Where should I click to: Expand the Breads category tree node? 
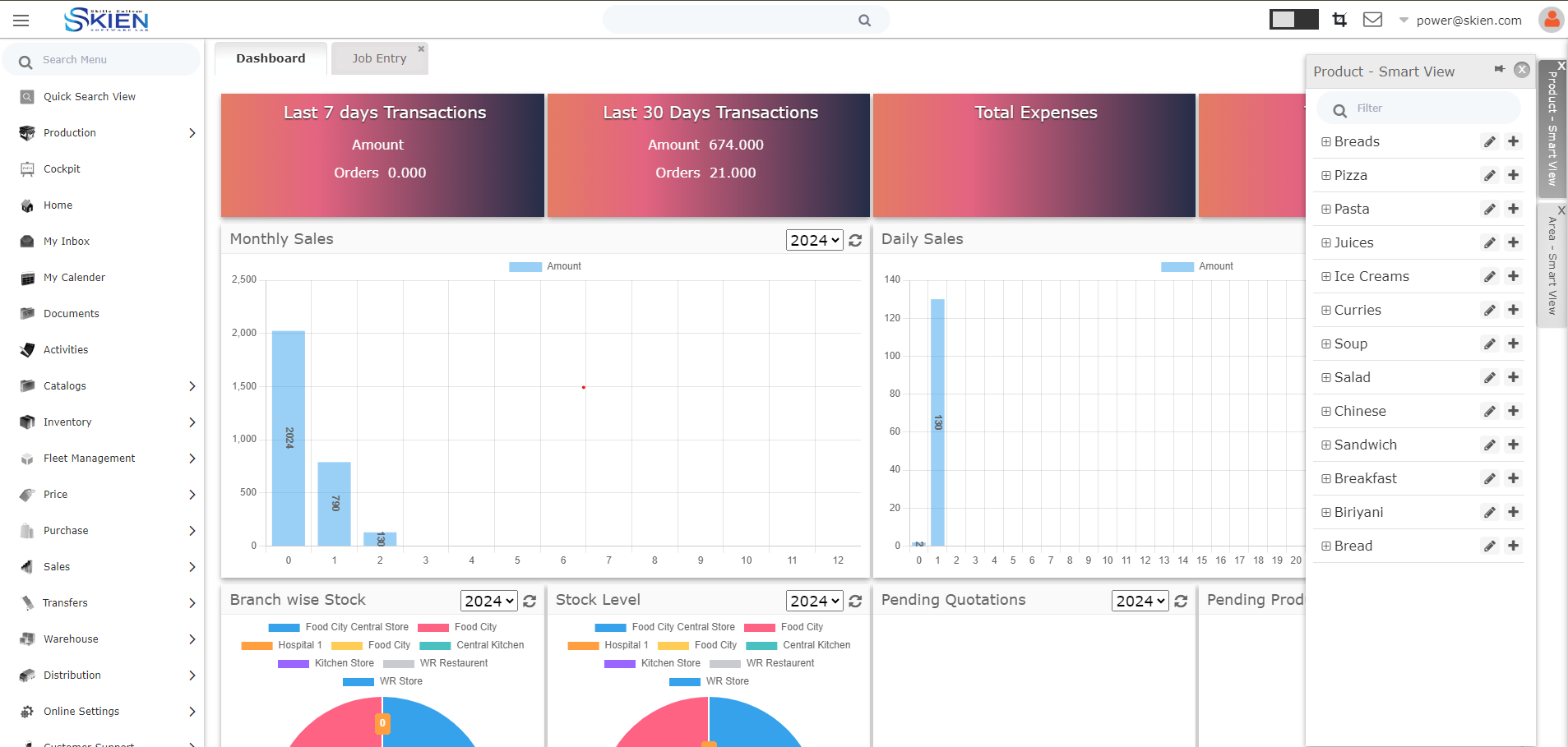pos(1325,142)
